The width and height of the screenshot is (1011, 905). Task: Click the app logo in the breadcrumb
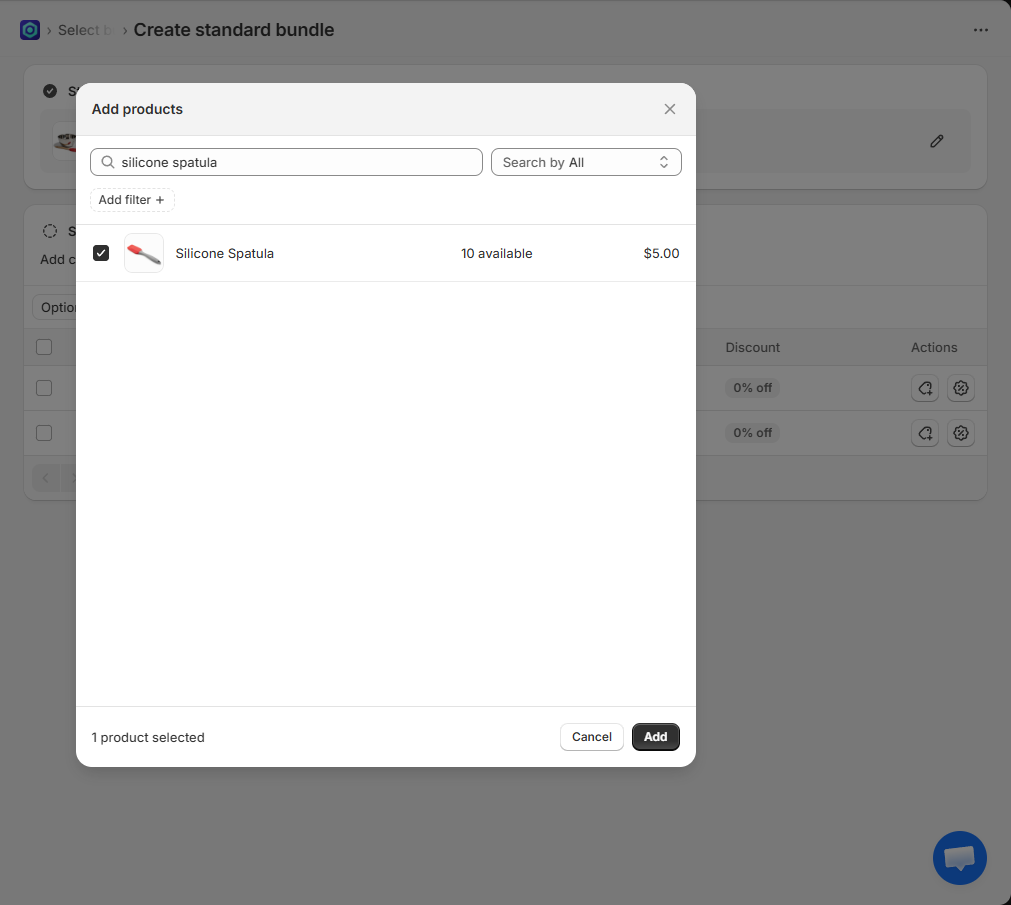(30, 30)
